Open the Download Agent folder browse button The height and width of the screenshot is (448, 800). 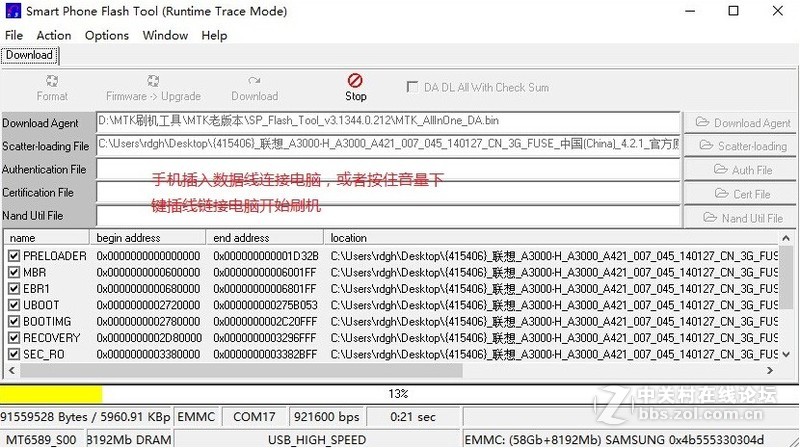(740, 122)
